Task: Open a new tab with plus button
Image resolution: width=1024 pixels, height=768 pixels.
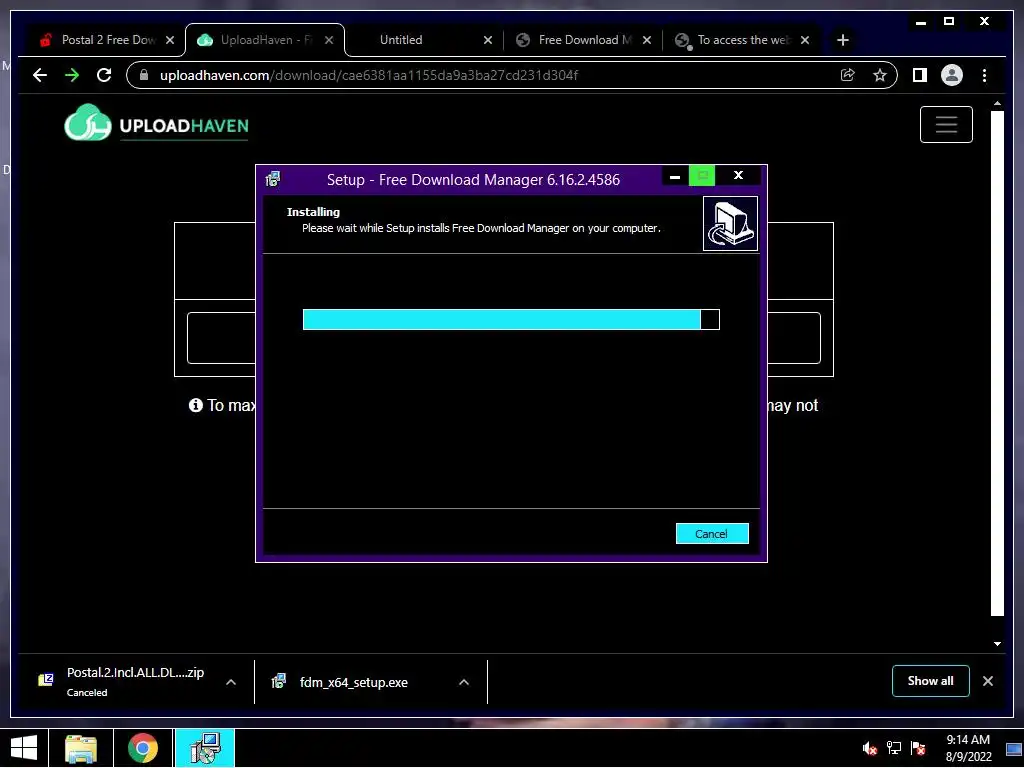Action: 842,40
